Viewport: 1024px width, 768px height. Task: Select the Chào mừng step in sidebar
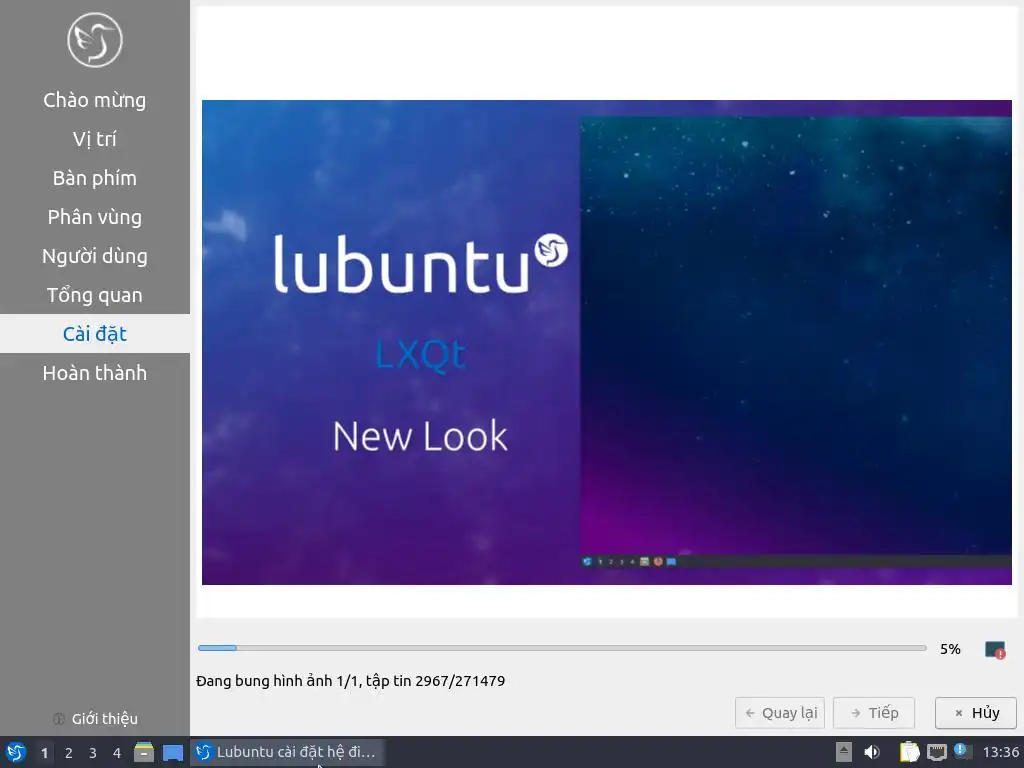coord(95,100)
